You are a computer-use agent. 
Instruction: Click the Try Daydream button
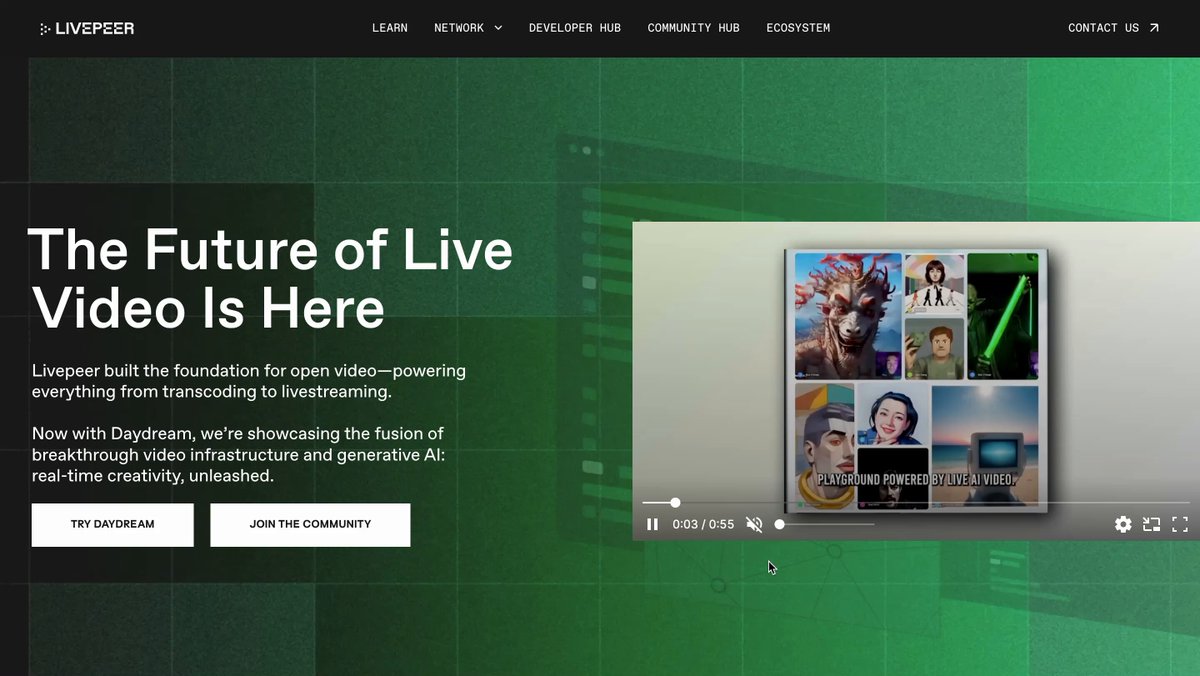click(113, 525)
